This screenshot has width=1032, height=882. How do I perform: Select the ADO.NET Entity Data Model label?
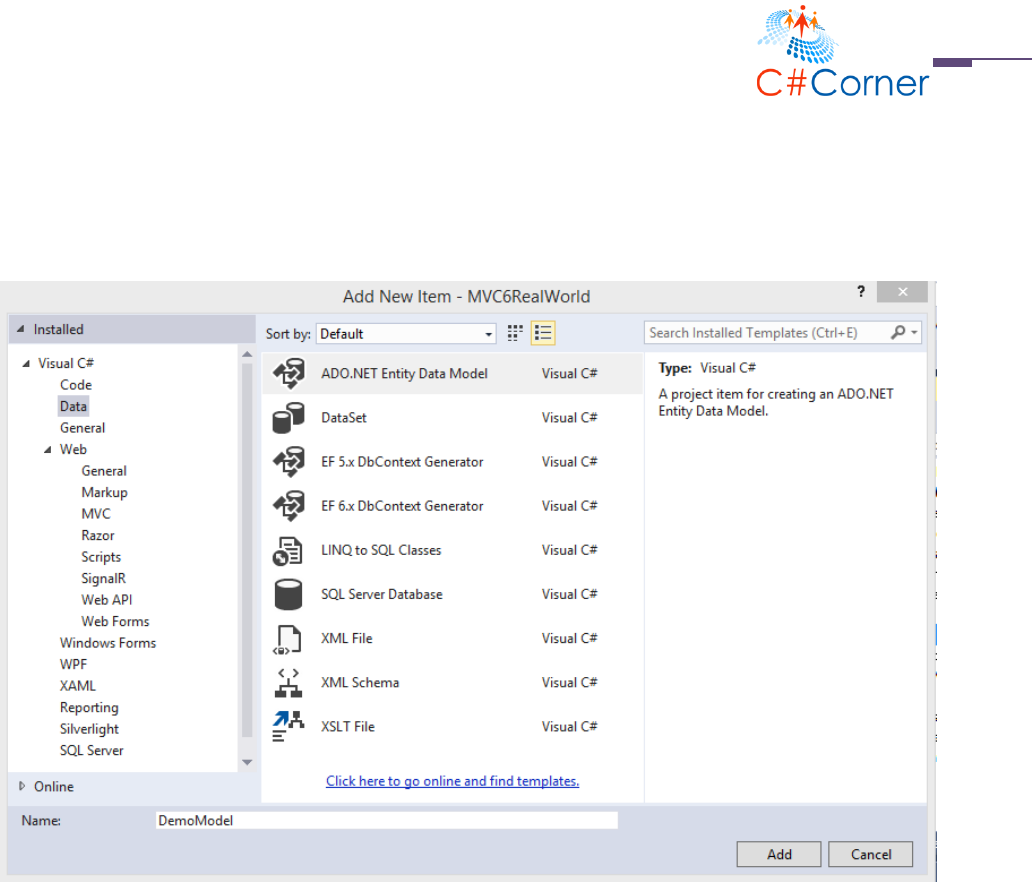(x=404, y=373)
